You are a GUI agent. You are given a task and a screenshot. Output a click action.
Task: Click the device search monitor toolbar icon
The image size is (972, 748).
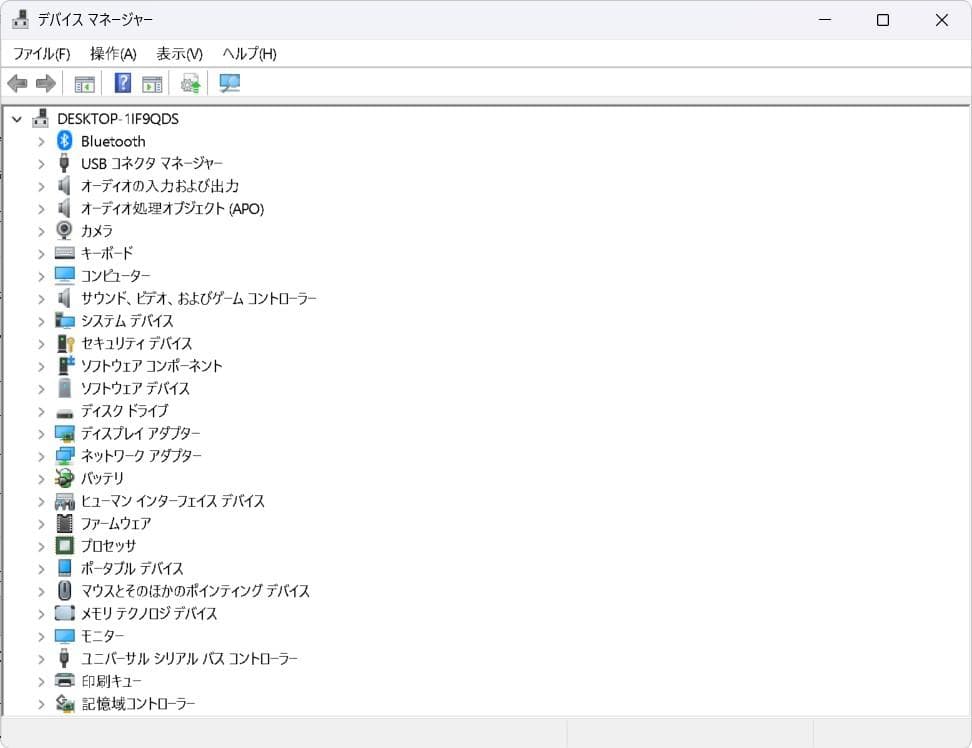229,83
